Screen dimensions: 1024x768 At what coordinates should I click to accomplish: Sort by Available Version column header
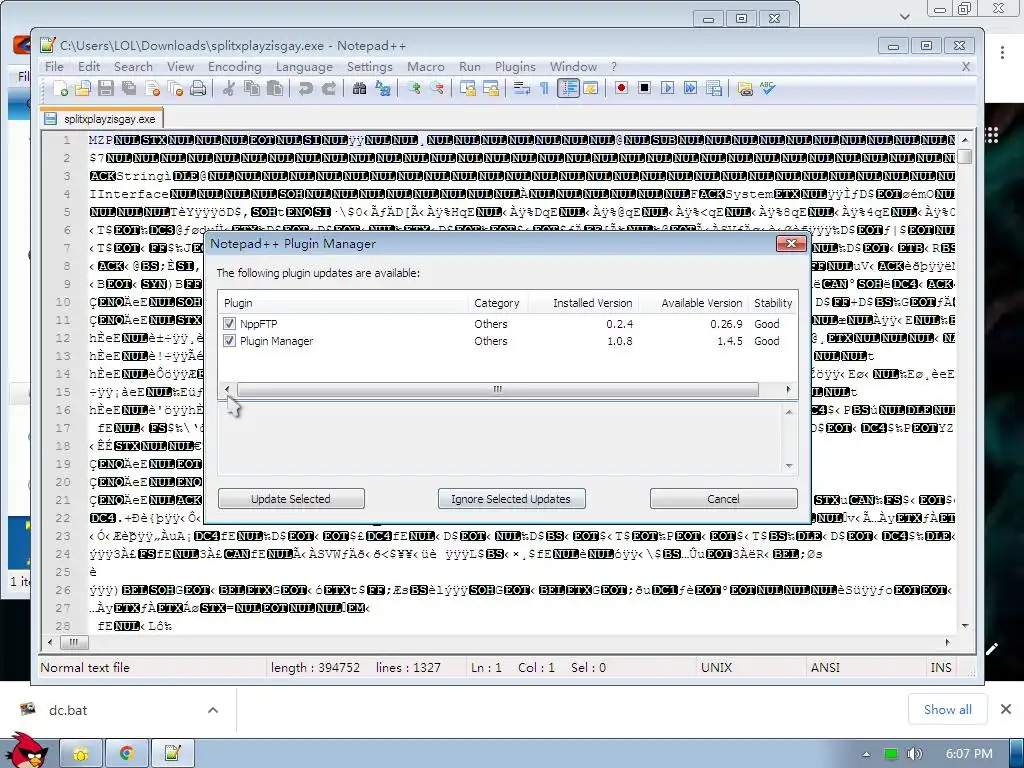click(693, 302)
